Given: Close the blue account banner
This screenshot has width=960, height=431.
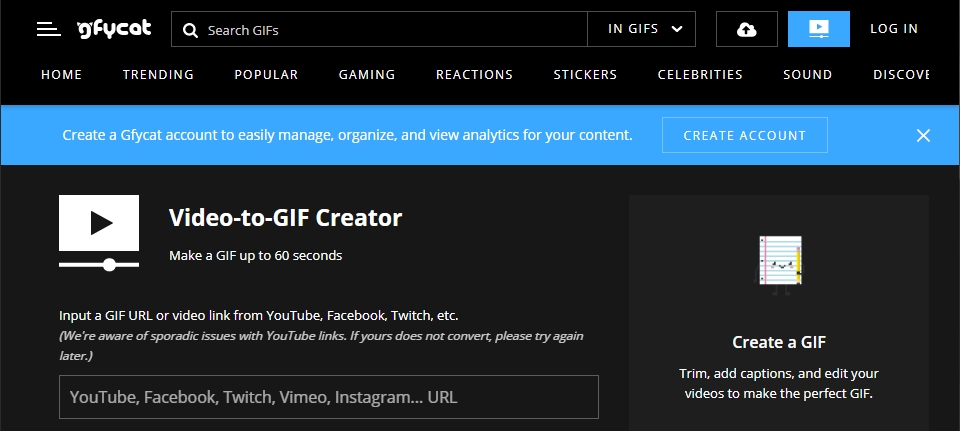Looking at the screenshot, I should click(923, 135).
